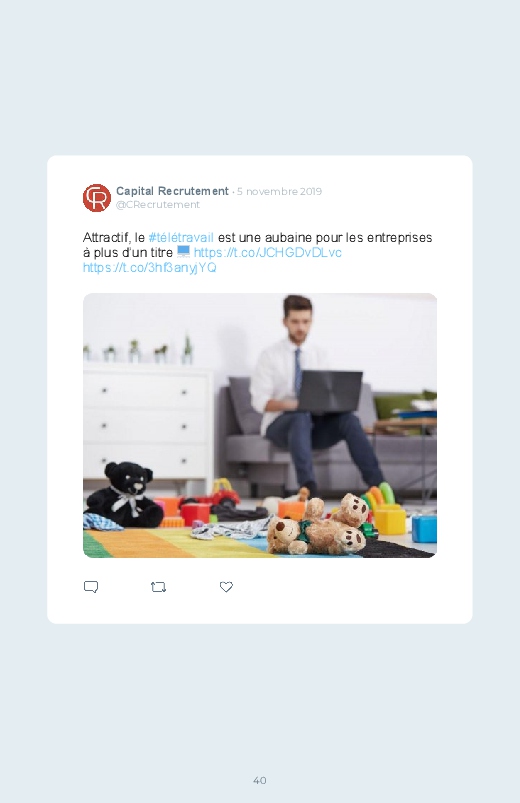Enlarge the tweet photo of man working
Screen dimensions: 520x803
(x=260, y=425)
